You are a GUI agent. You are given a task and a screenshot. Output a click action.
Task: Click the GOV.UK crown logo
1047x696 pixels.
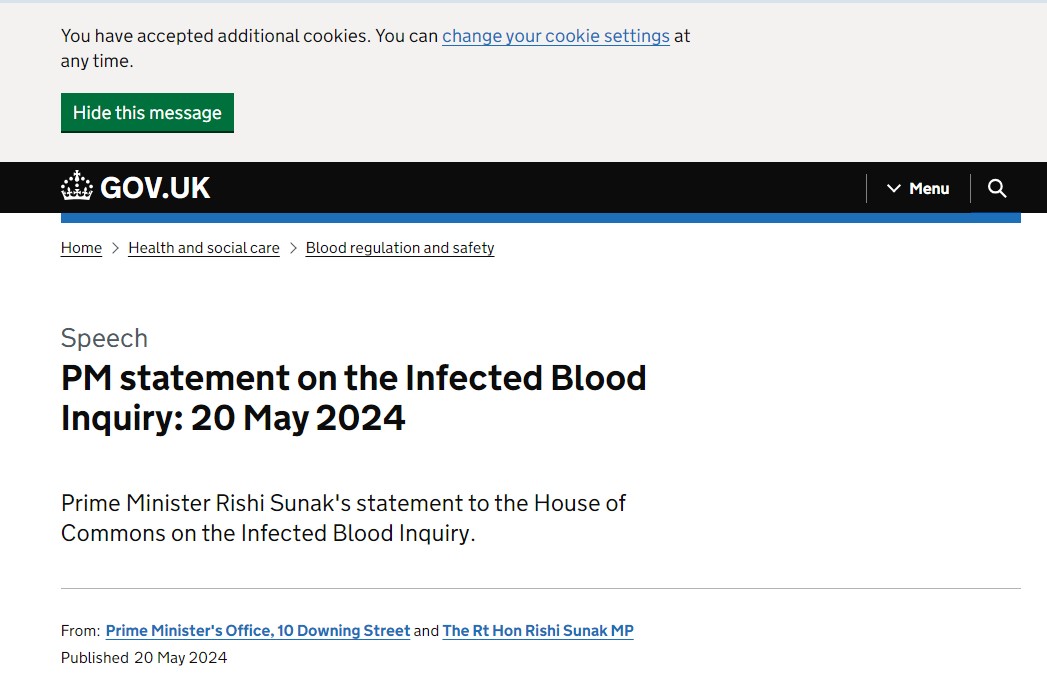76,187
